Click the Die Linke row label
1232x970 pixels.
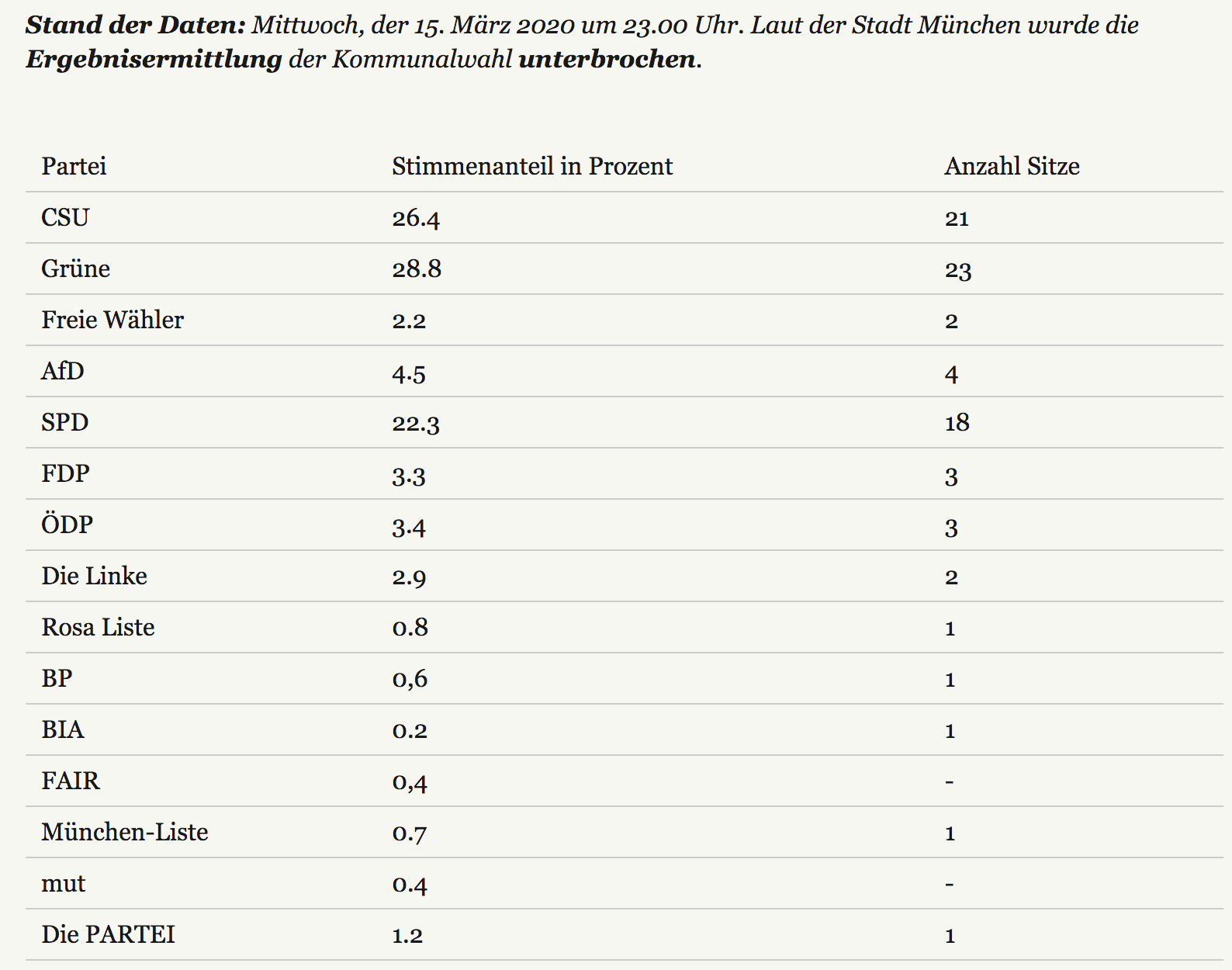[94, 576]
